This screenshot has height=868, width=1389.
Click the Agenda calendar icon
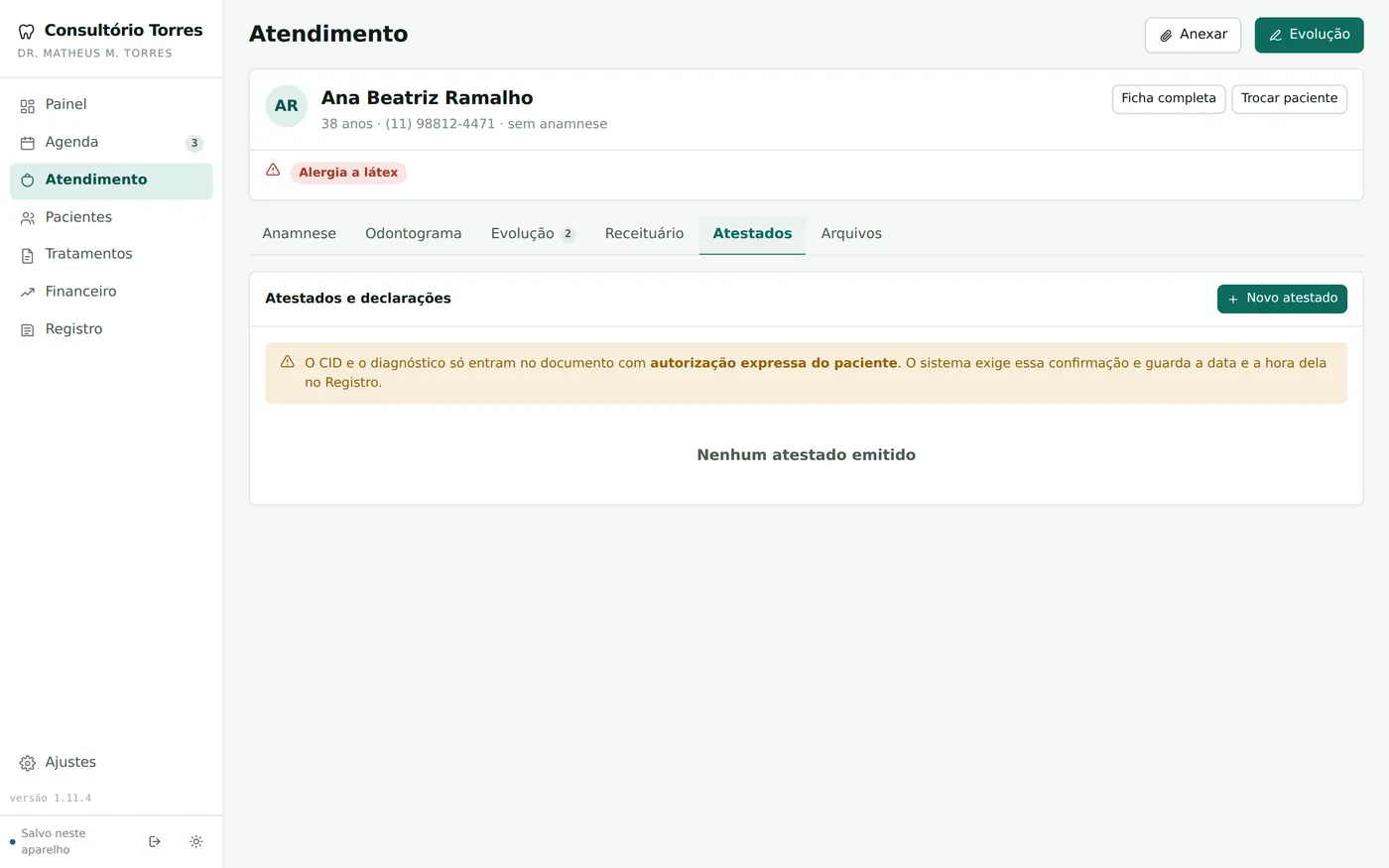(x=28, y=143)
